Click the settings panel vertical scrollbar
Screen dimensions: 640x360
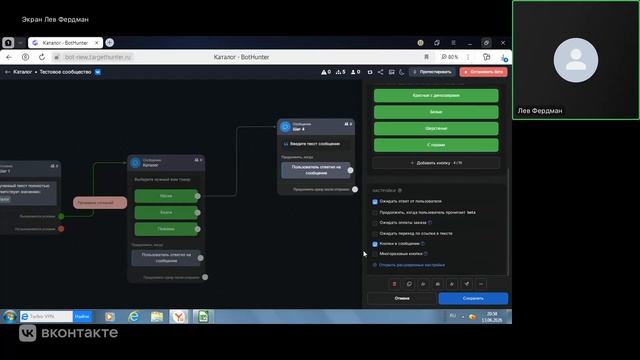pyautogui.click(x=508, y=222)
